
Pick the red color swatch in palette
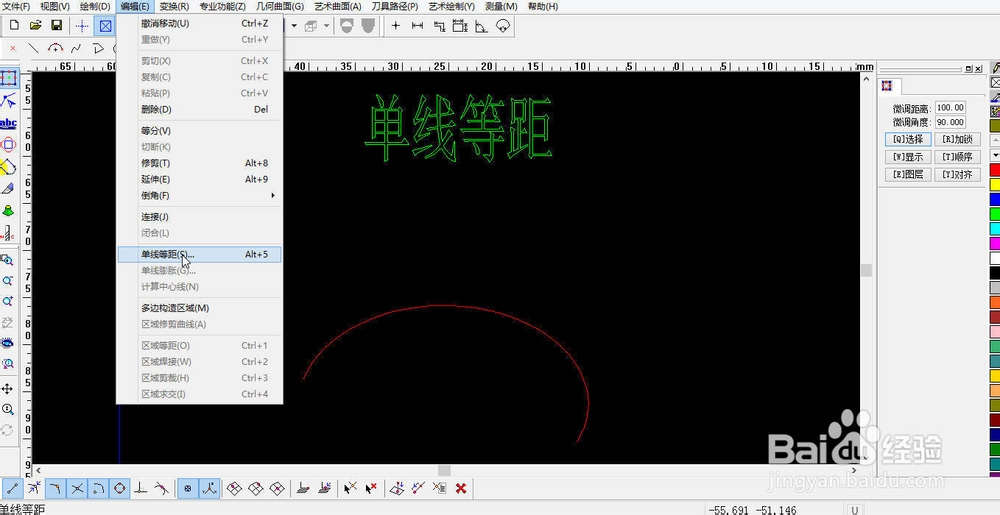coord(995,170)
